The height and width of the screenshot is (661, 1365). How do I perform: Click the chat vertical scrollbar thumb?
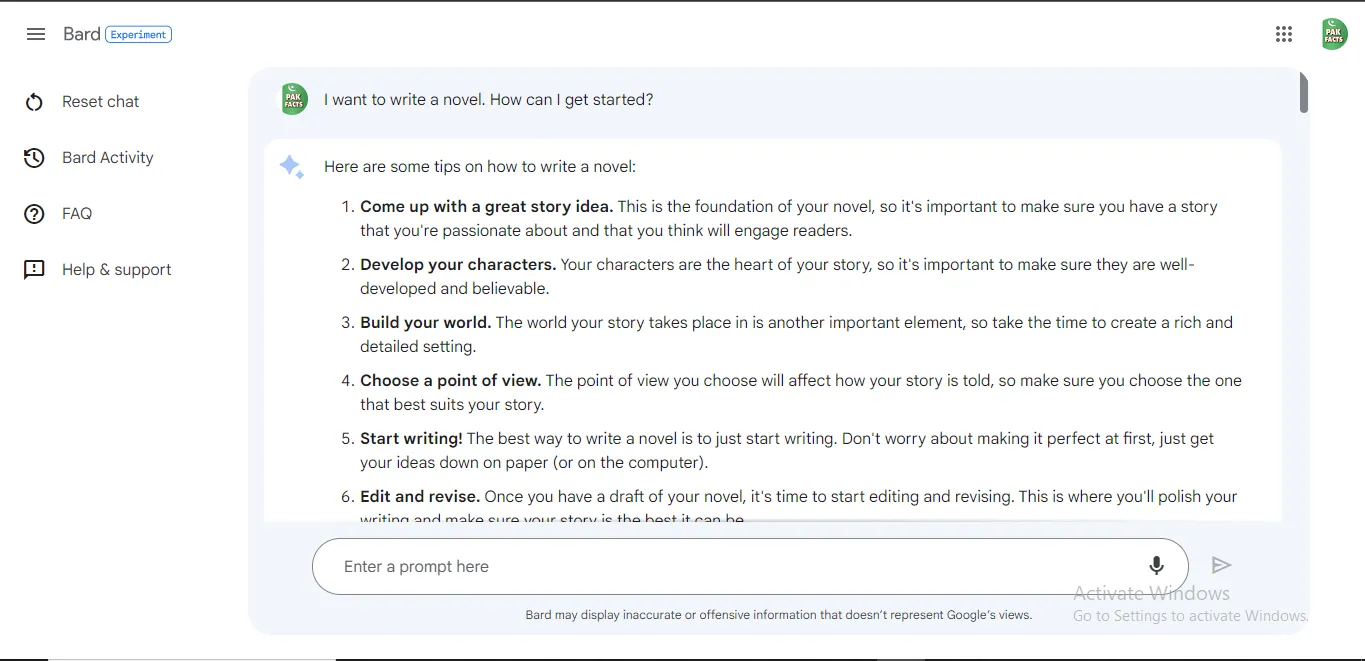[x=1304, y=92]
